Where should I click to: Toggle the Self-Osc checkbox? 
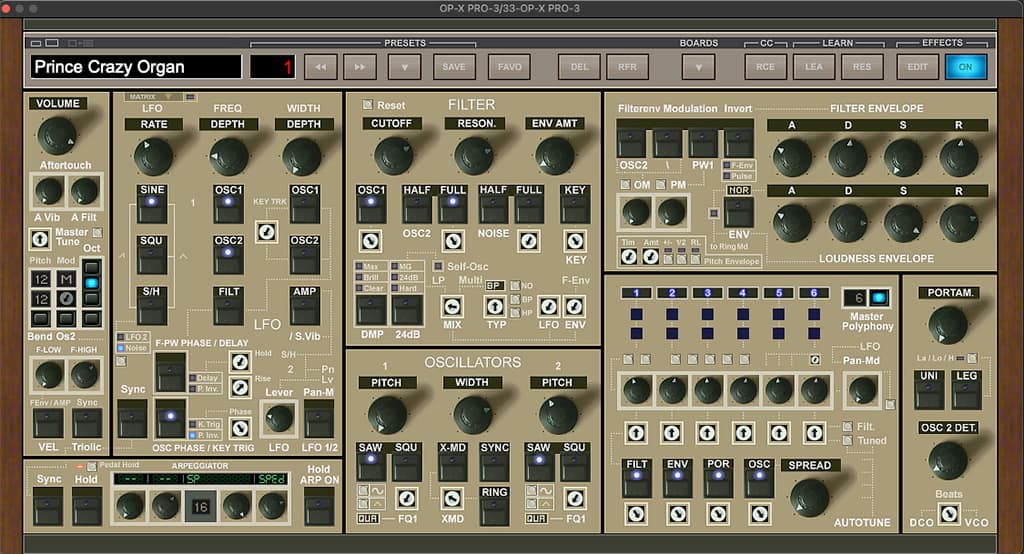[438, 266]
